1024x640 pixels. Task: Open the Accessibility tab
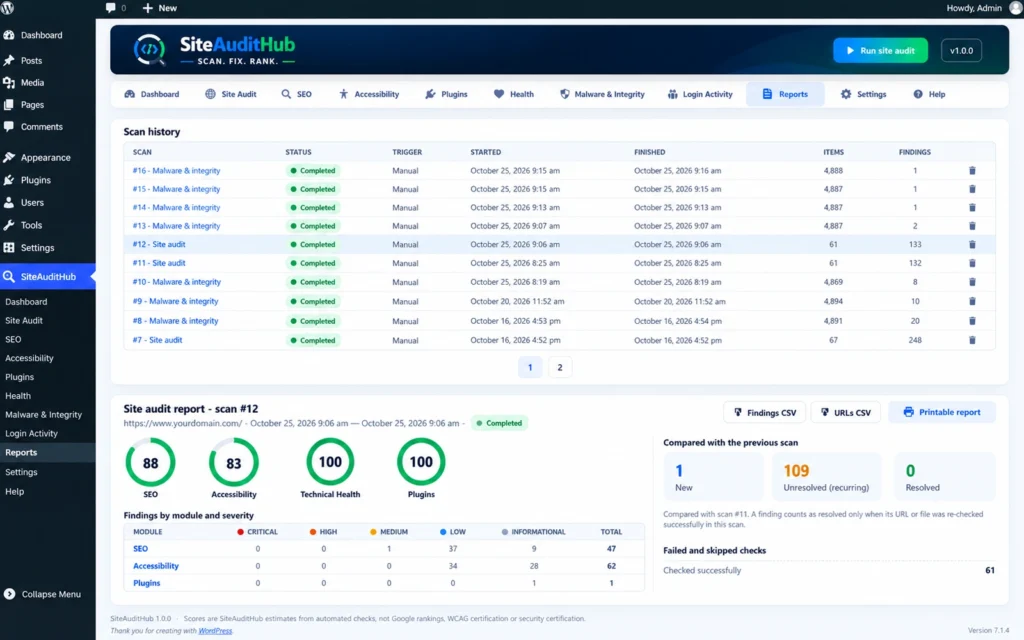[x=369, y=94]
